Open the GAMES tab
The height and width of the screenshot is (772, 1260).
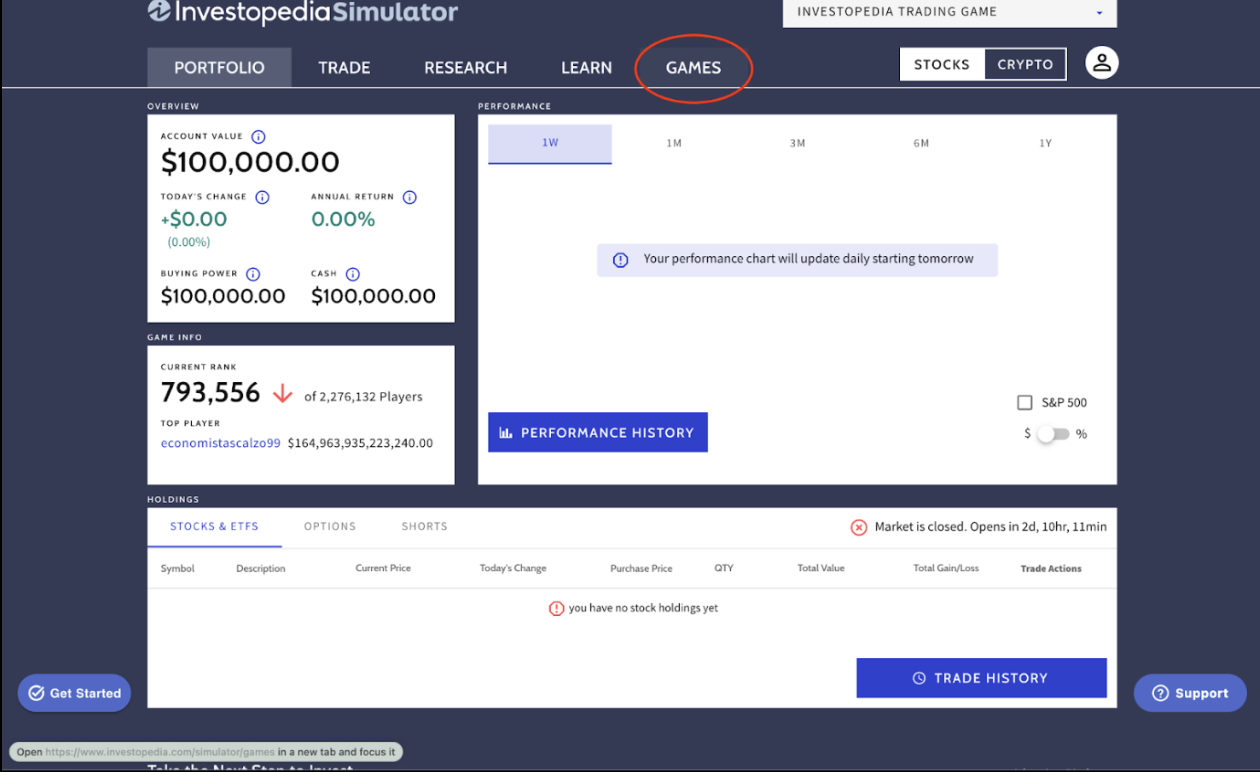point(693,68)
